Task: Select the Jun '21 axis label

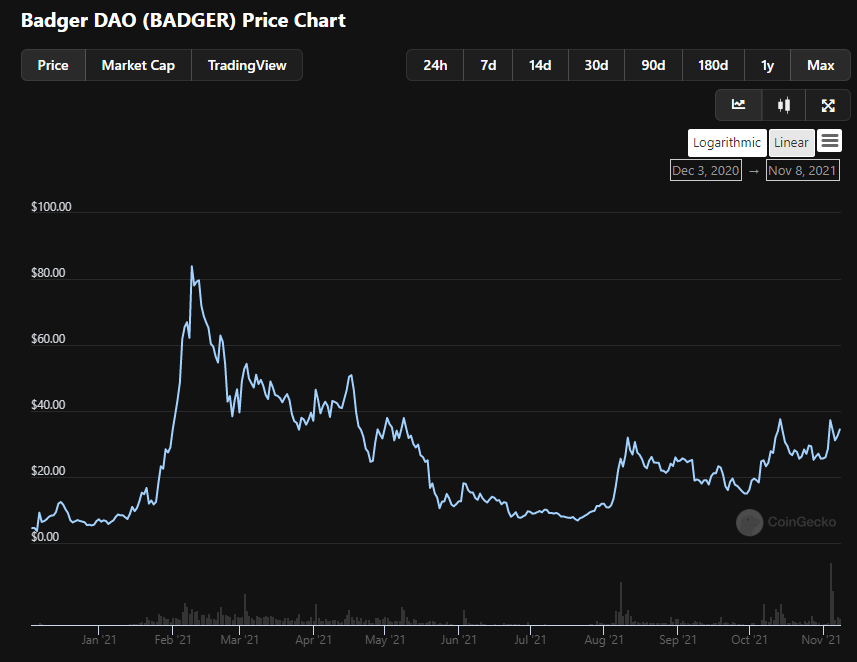Action: coord(458,640)
